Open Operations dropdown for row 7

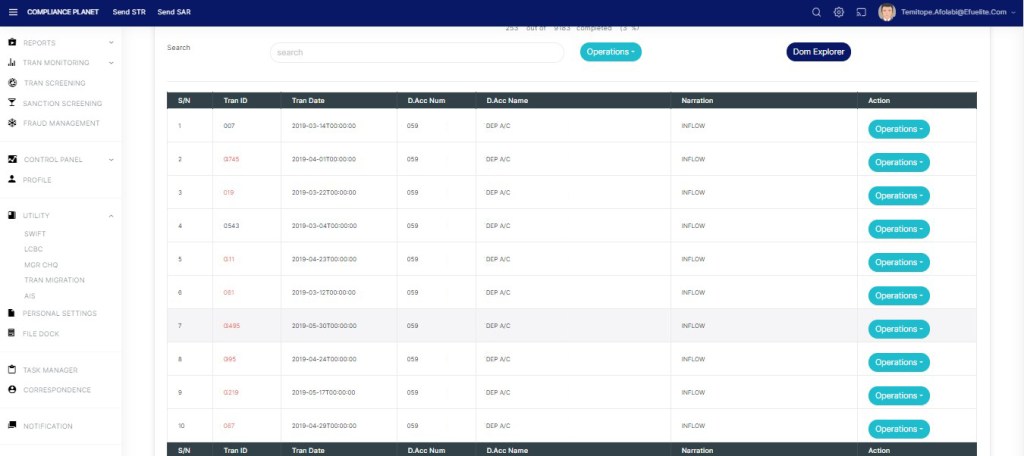click(x=898, y=329)
